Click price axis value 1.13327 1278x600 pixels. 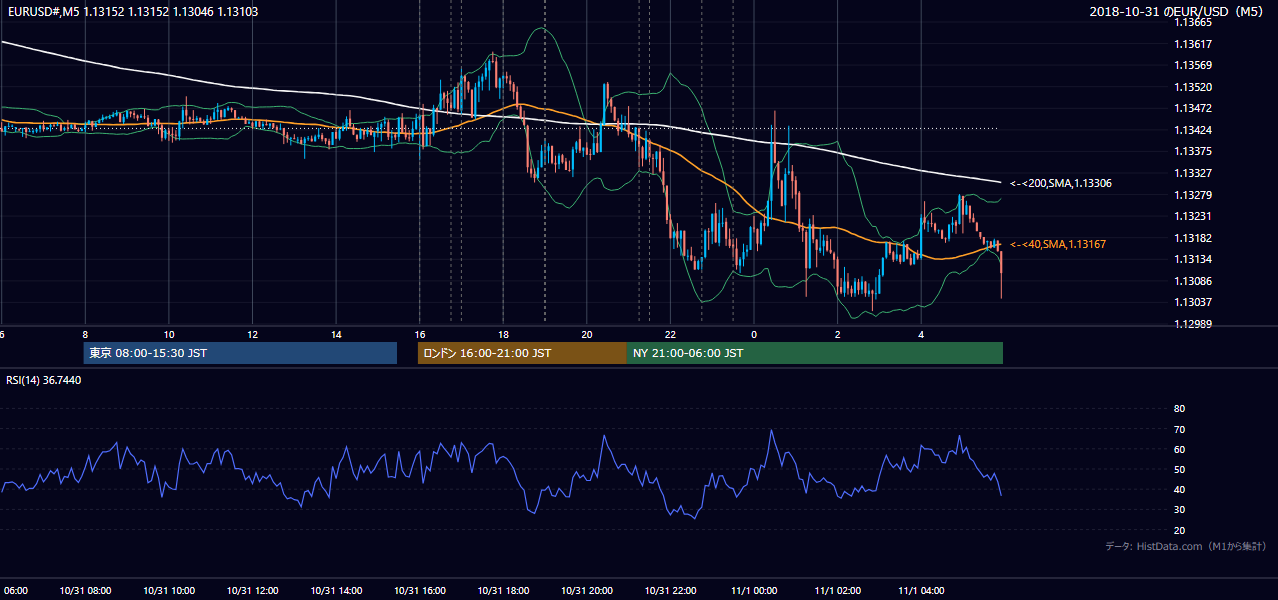coord(1195,173)
